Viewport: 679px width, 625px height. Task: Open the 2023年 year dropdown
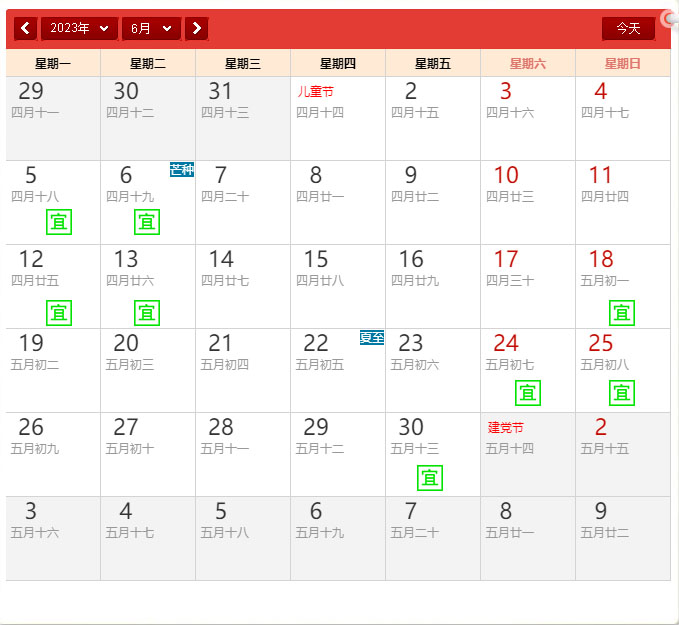(79, 29)
